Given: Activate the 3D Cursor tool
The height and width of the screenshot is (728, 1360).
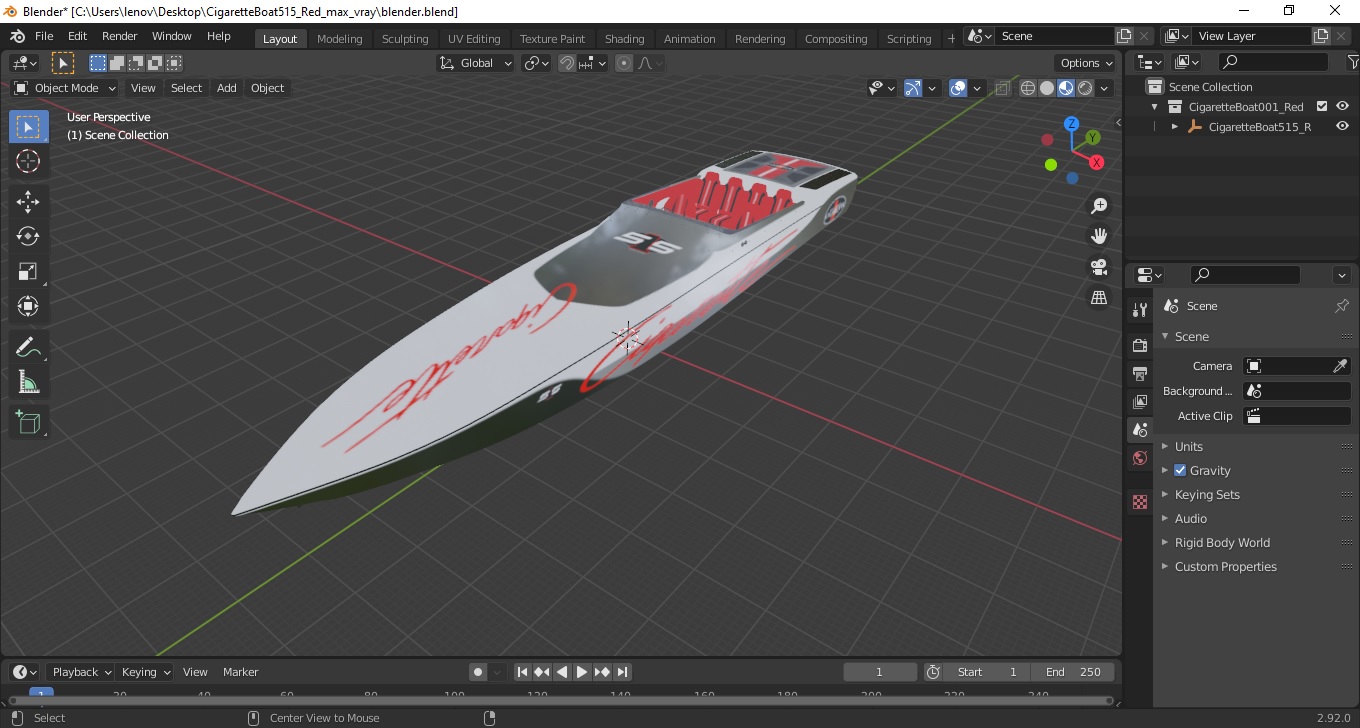Looking at the screenshot, I should pos(28,161).
